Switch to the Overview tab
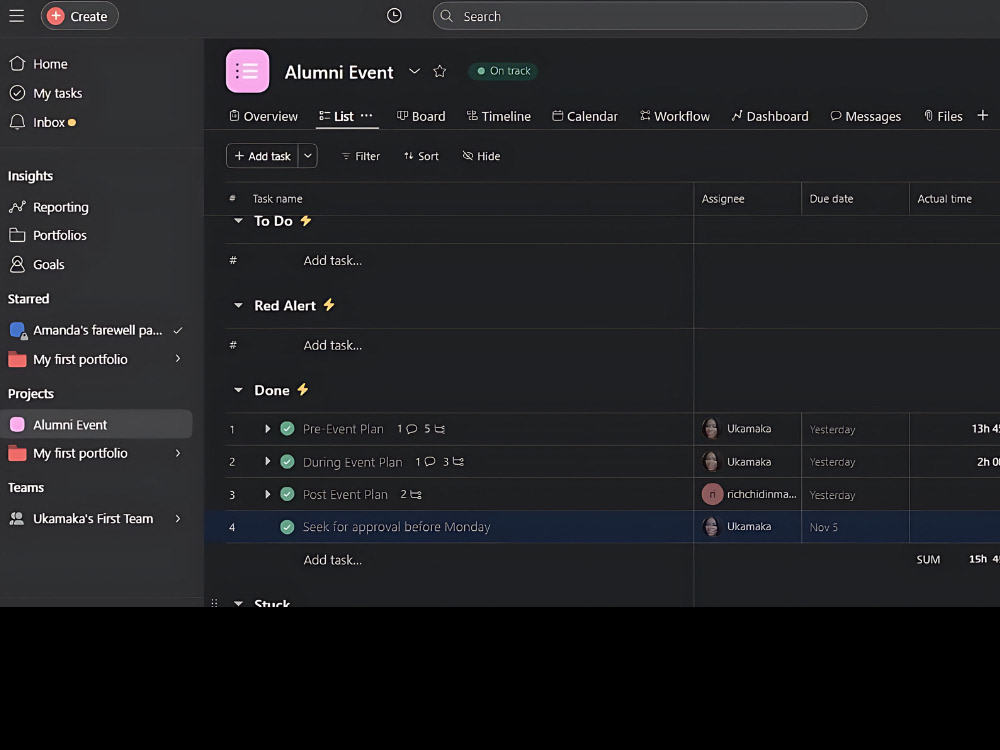 (263, 116)
